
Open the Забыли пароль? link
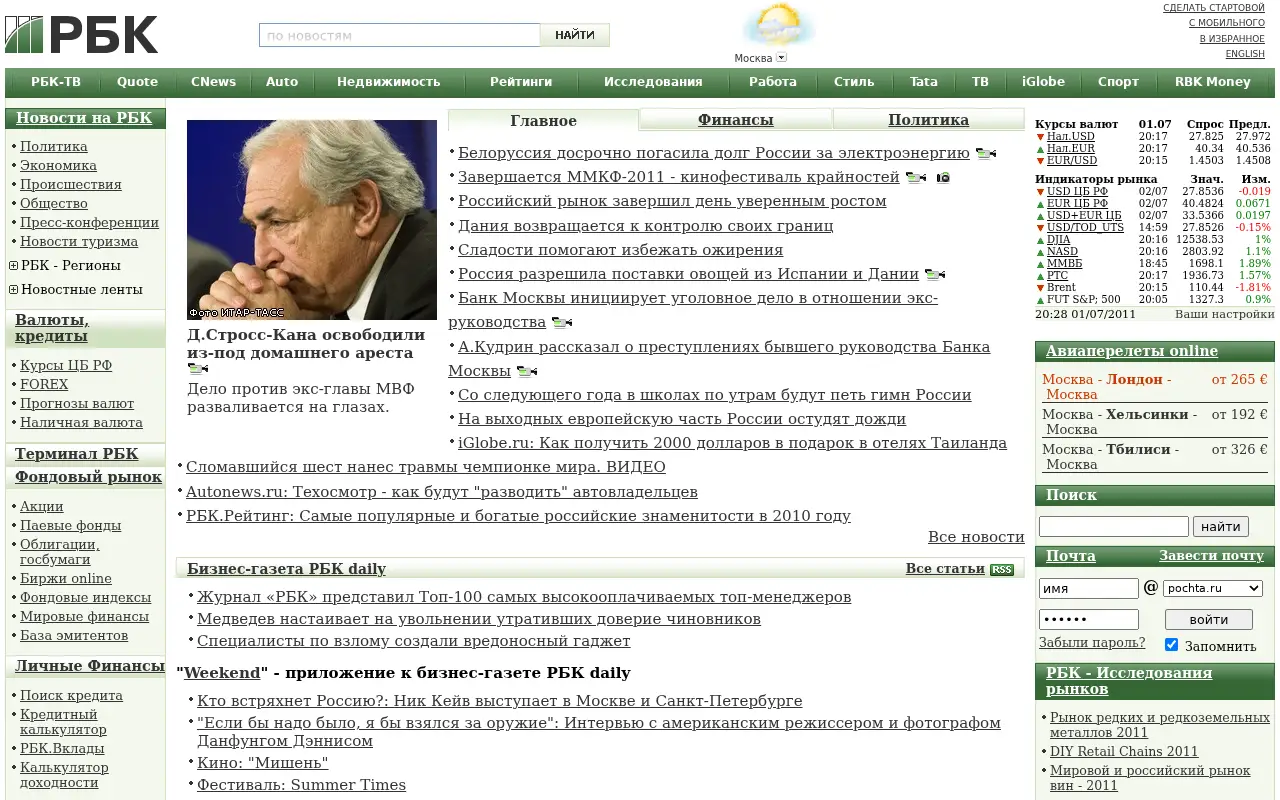pos(1092,643)
